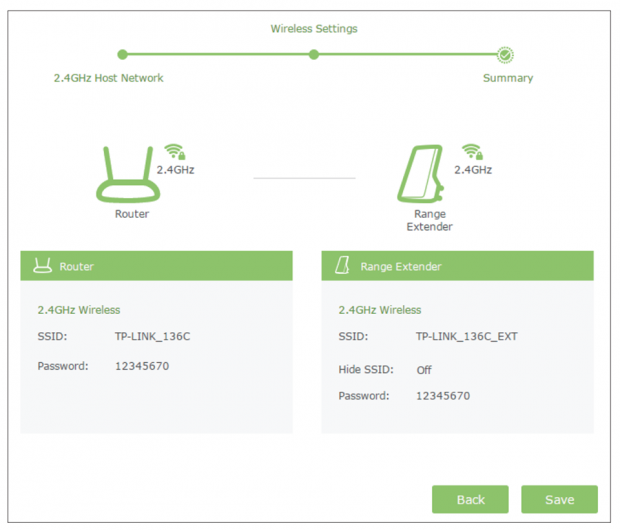
Task: Click the small router icon in the Router panel header
Action: (x=43, y=266)
